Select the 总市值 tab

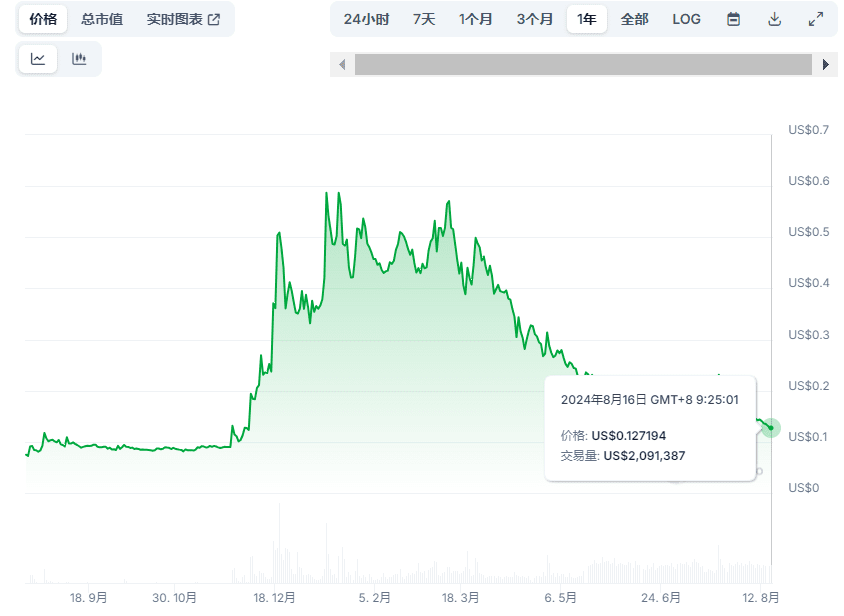pyautogui.click(x=102, y=19)
